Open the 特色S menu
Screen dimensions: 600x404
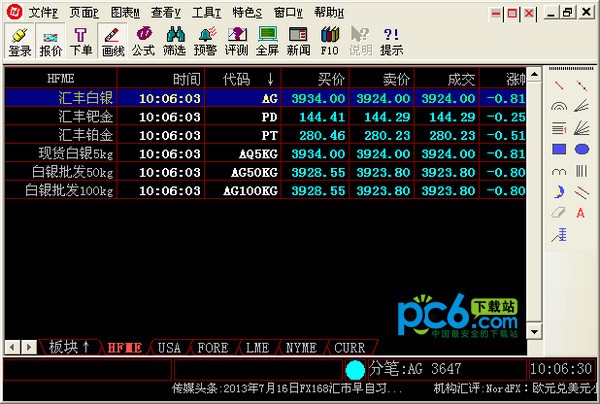pyautogui.click(x=248, y=13)
